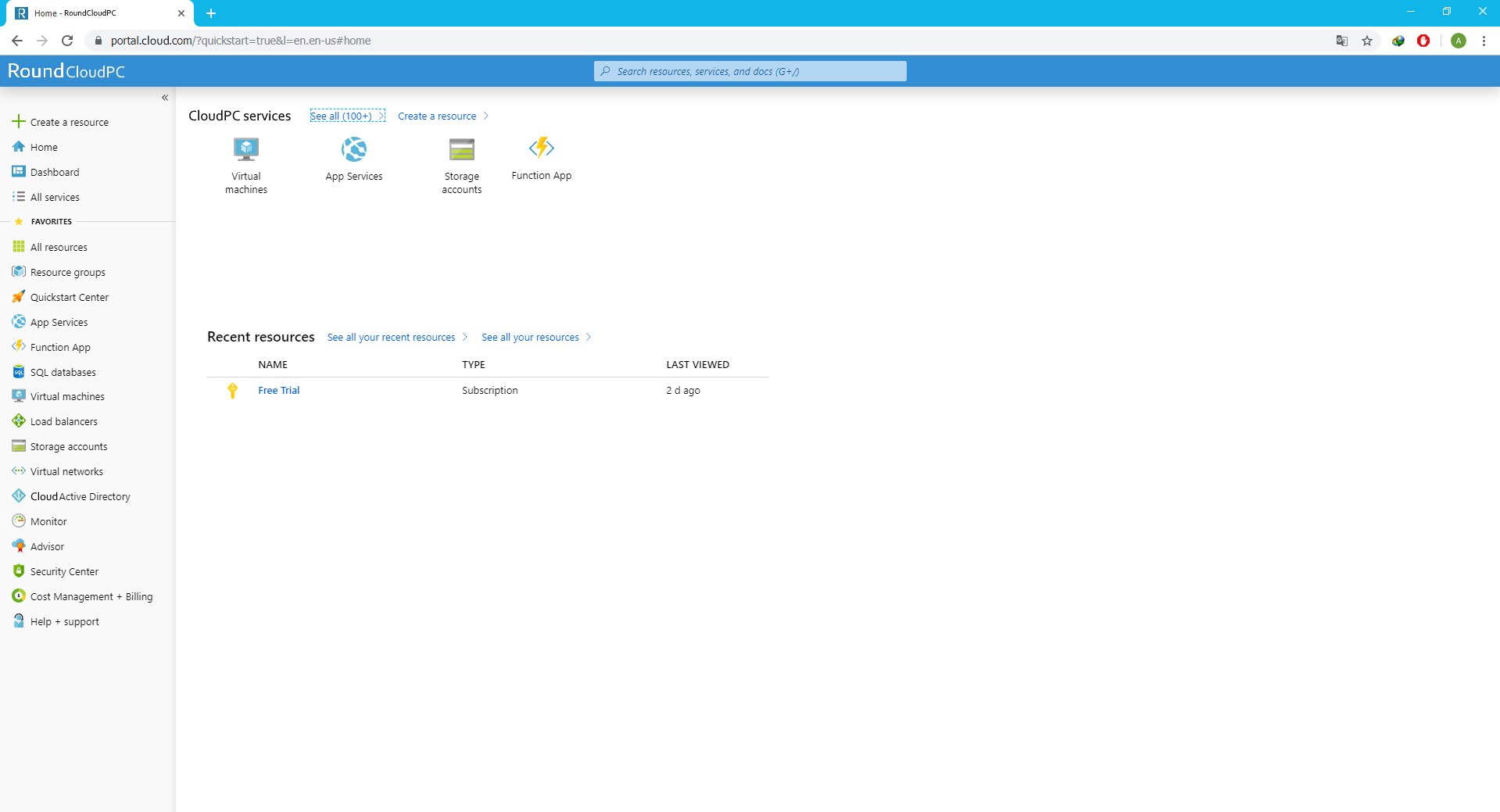Reload the current page
The image size is (1500, 812).
67,41
